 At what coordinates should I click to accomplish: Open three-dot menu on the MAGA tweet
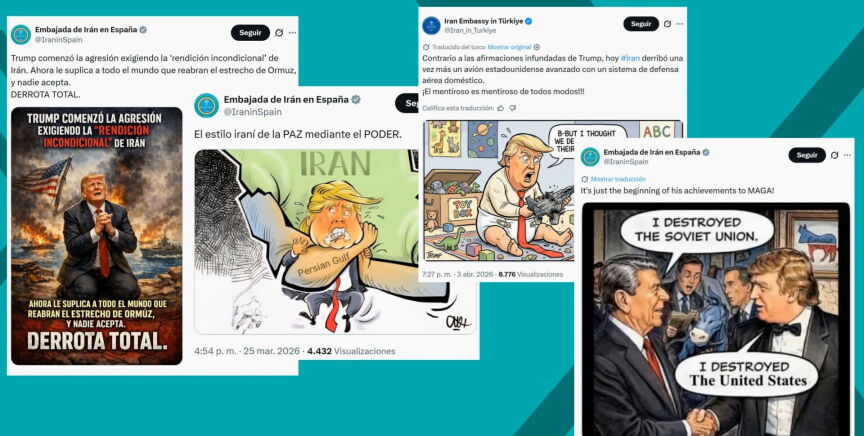pos(847,155)
